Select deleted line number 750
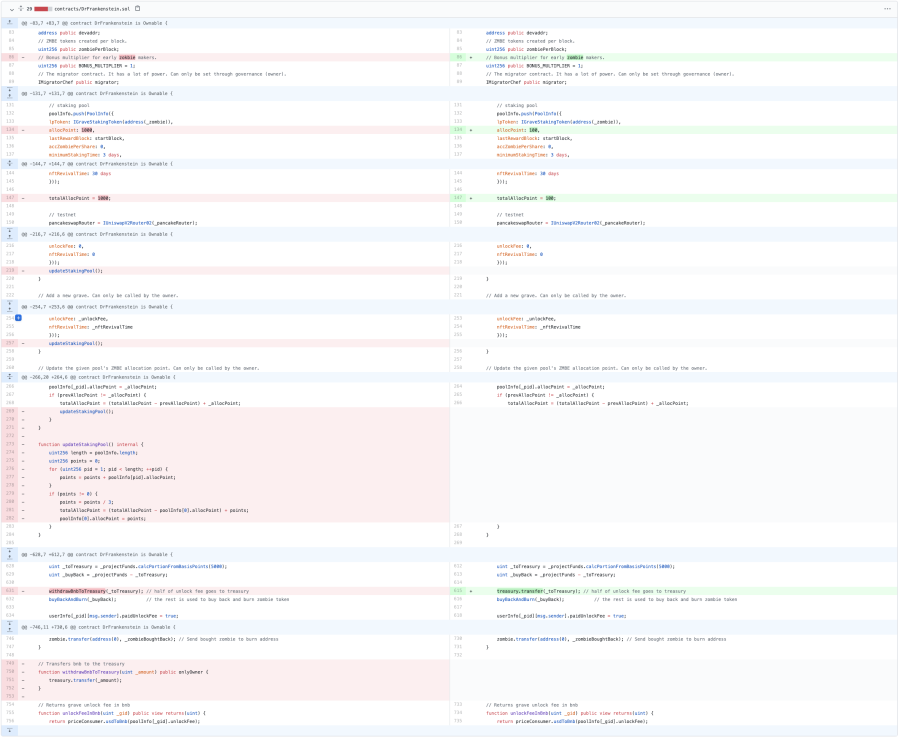The width and height of the screenshot is (898, 738). 10,672
